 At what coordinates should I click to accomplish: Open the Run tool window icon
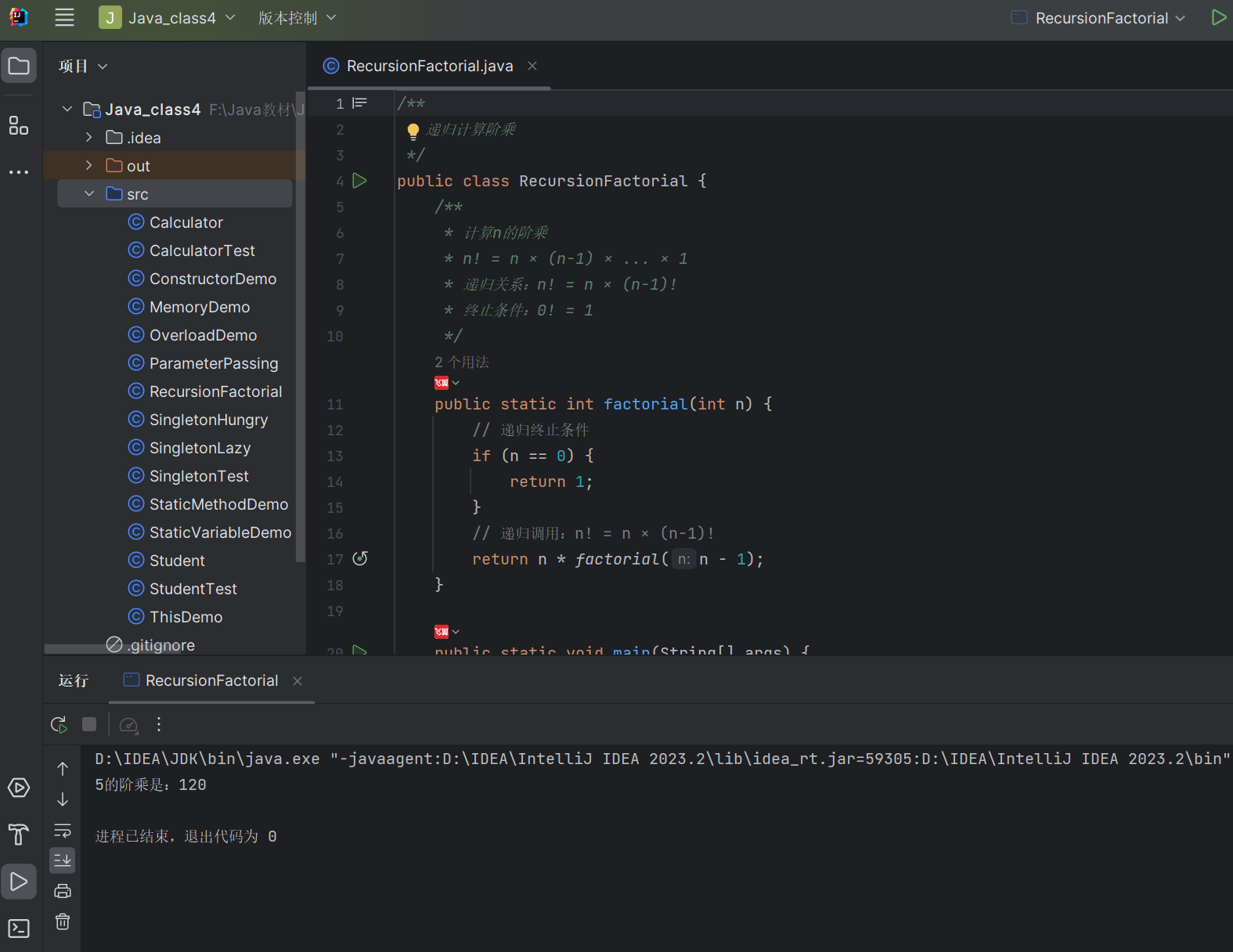(x=19, y=882)
